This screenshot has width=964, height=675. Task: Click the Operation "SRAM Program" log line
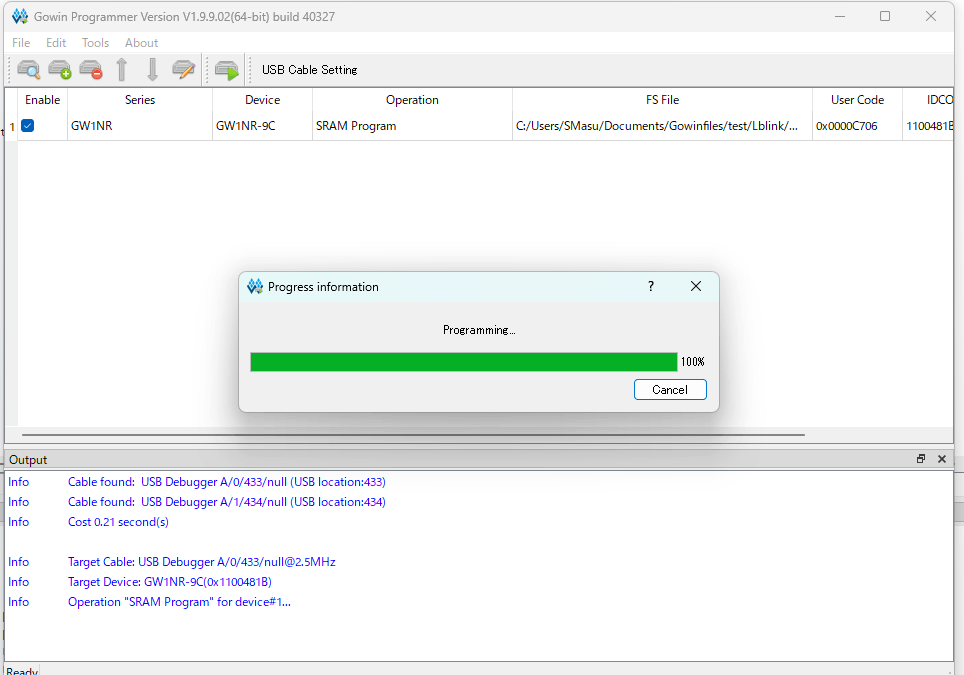point(180,602)
